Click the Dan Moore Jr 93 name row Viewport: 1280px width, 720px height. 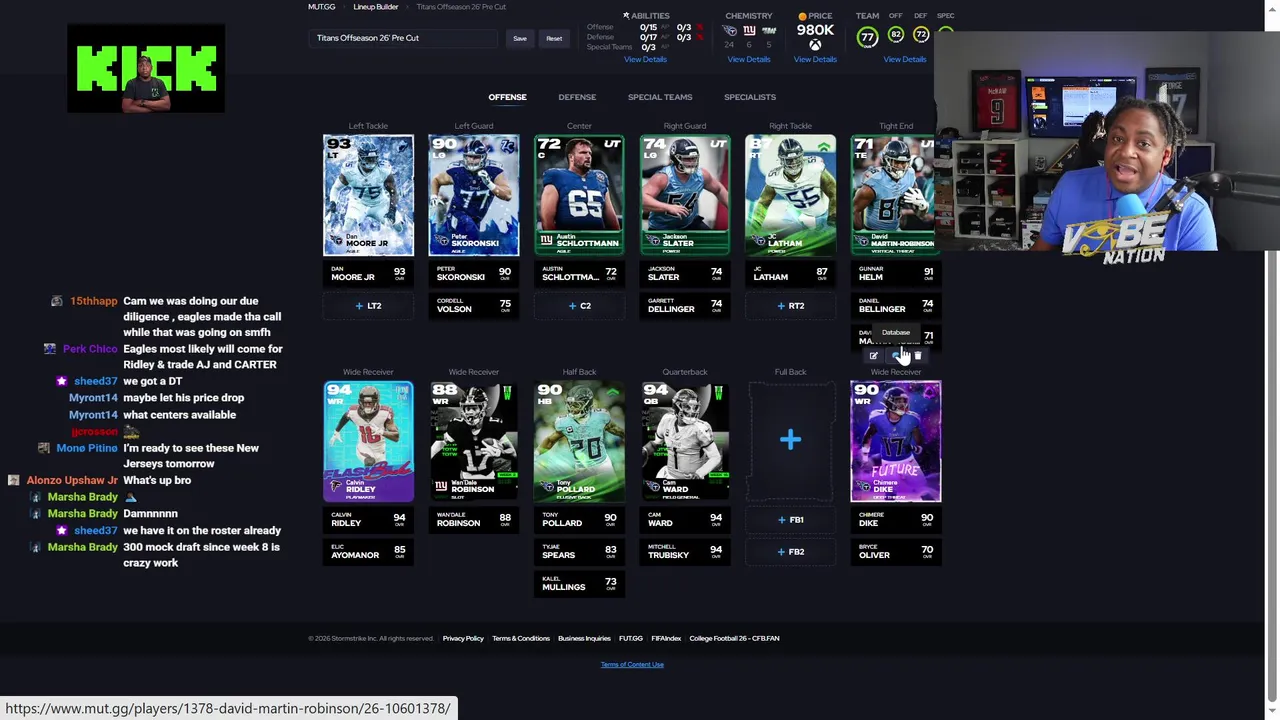(x=368, y=273)
